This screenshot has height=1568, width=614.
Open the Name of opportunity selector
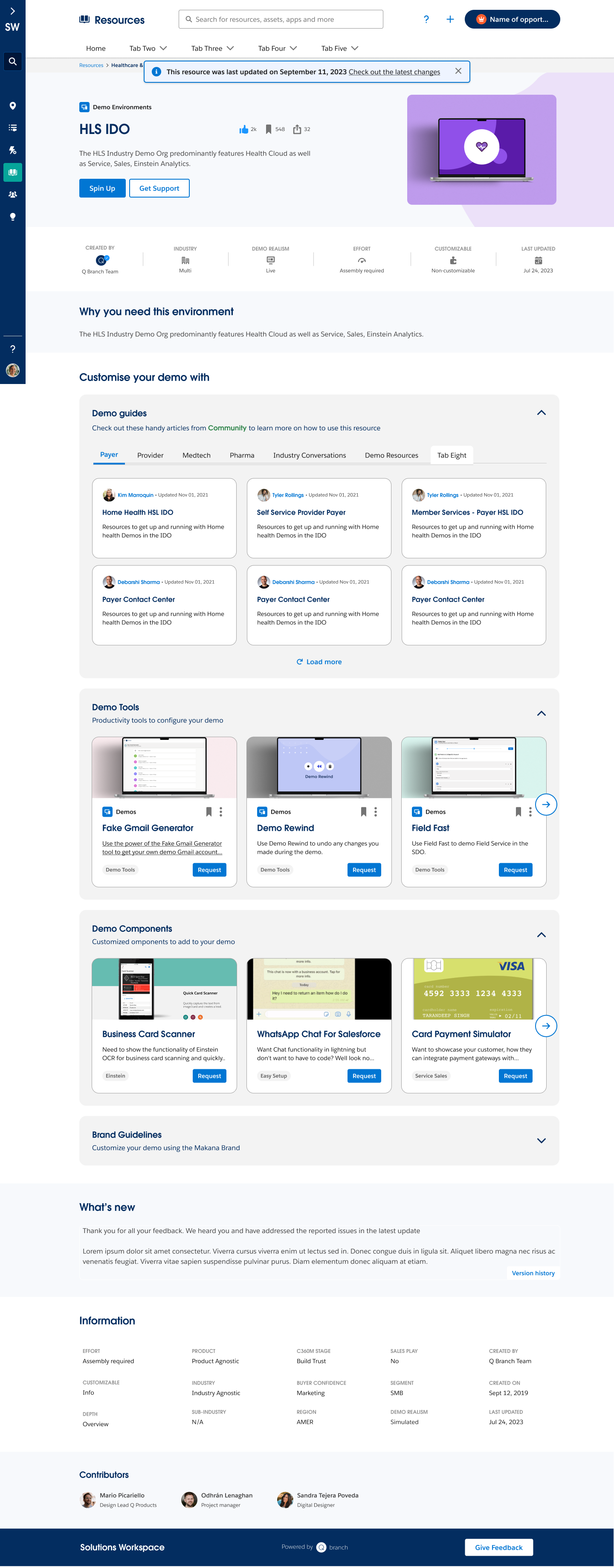click(x=512, y=20)
